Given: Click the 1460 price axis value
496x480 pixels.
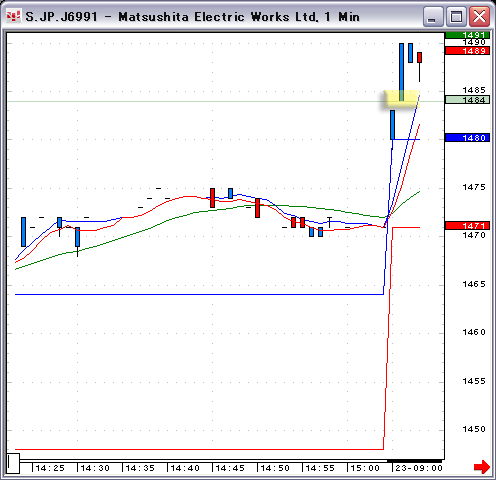Looking at the screenshot, I should (474, 332).
